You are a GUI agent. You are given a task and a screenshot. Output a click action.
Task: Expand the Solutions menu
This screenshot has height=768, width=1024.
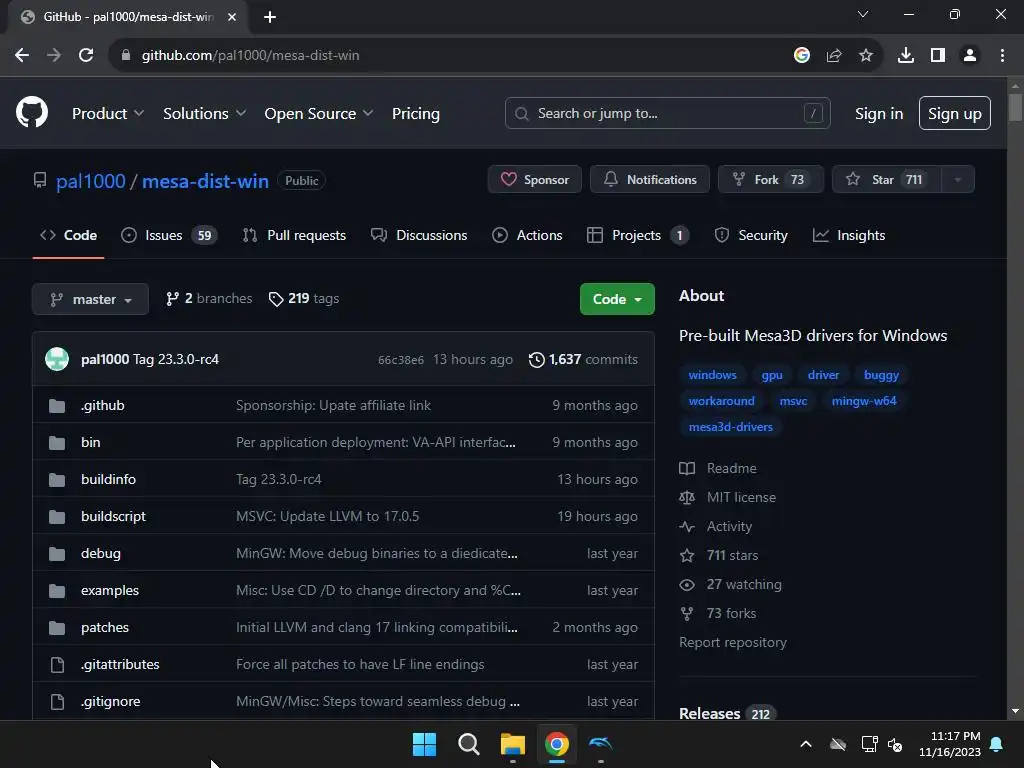tap(204, 114)
